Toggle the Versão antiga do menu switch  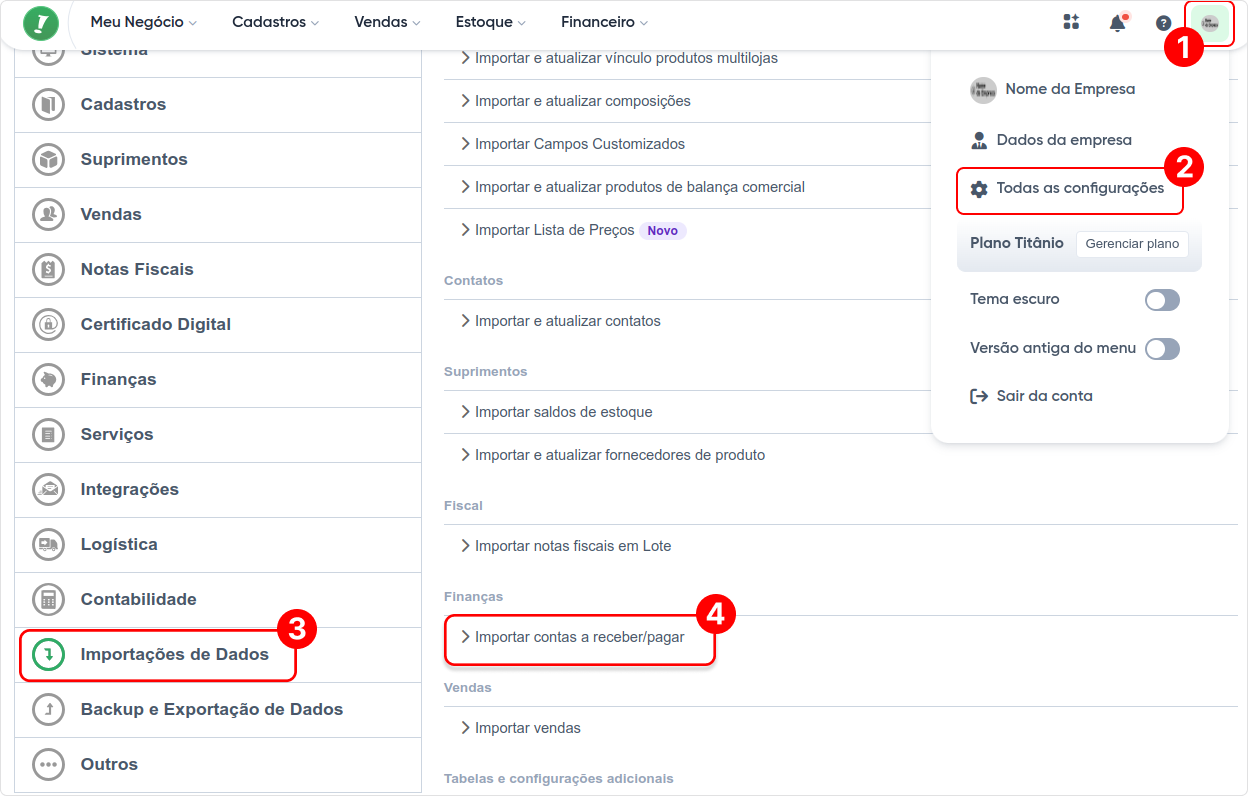1162,349
